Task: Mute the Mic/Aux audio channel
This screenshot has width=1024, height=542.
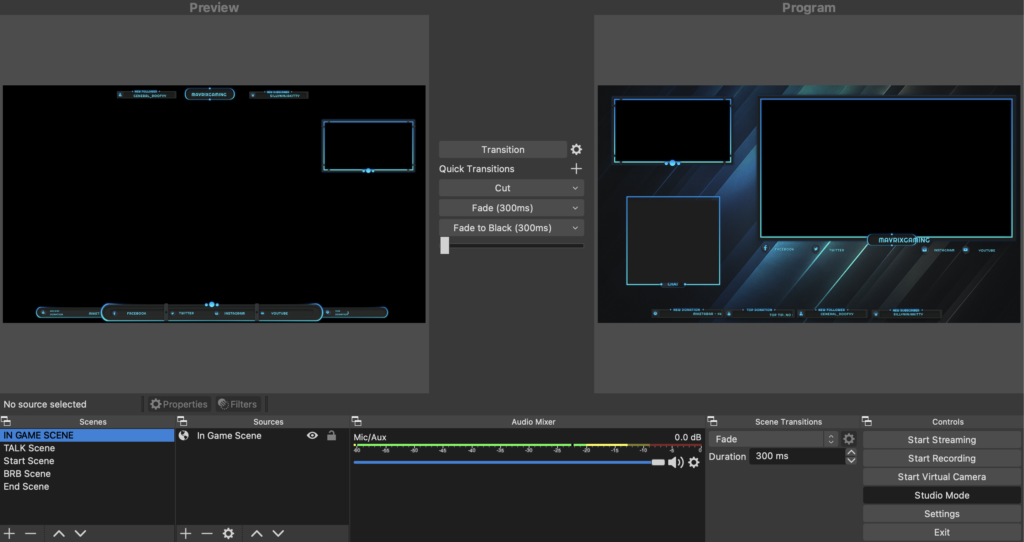Action: click(x=676, y=462)
